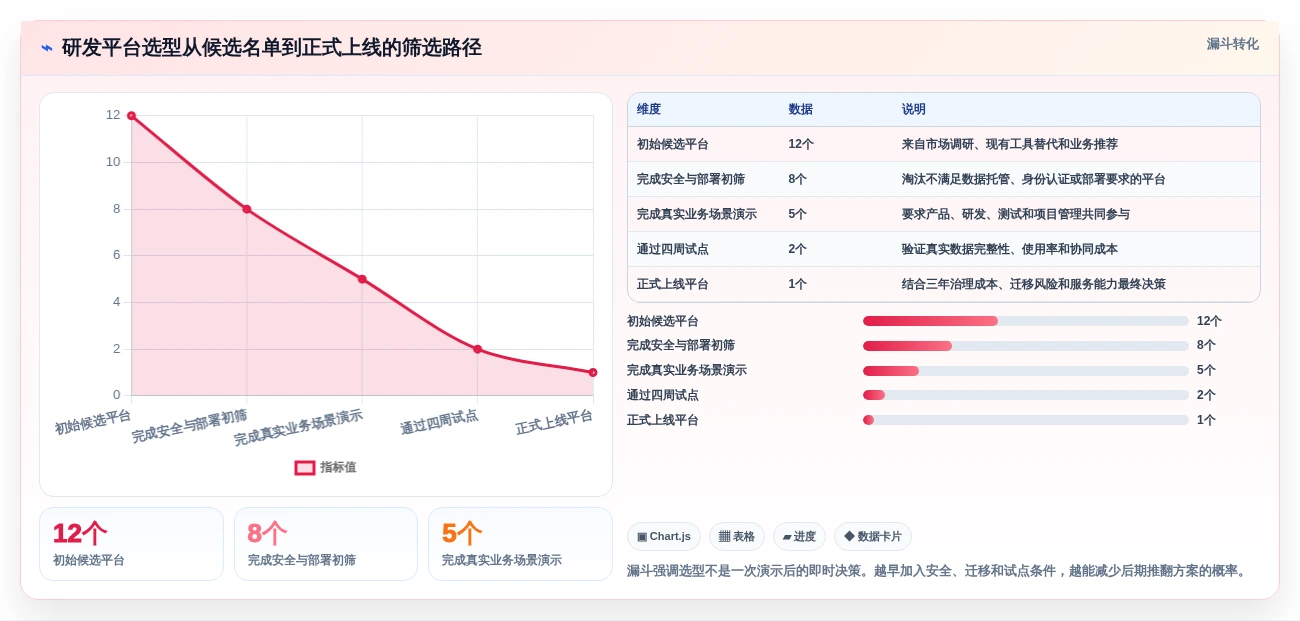This screenshot has height=621, width=1300.
Task: Click the 1个 value in the table
Action: pos(797,284)
